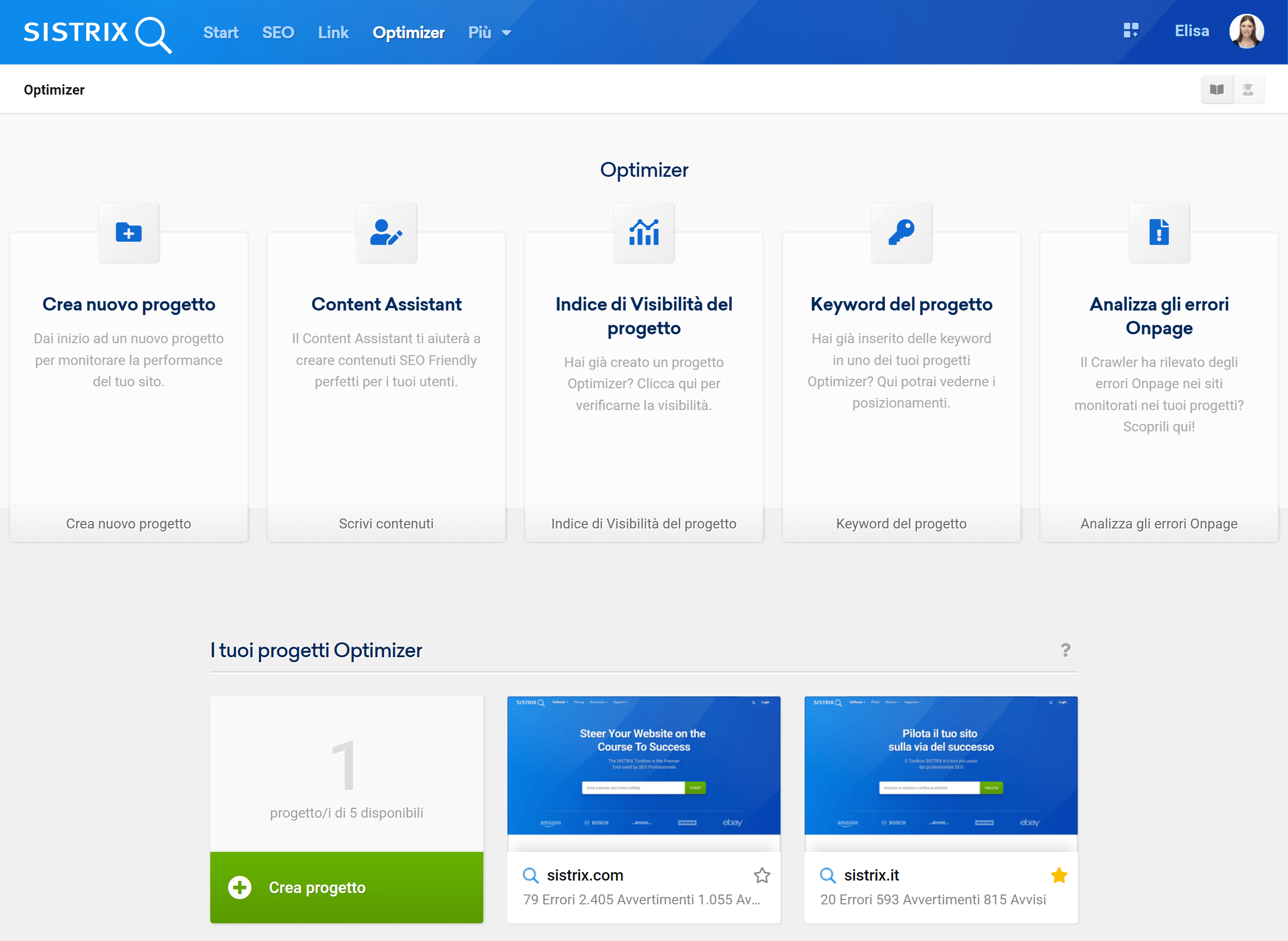1288x941 pixels.
Task: Open the Link module
Action: (x=333, y=33)
